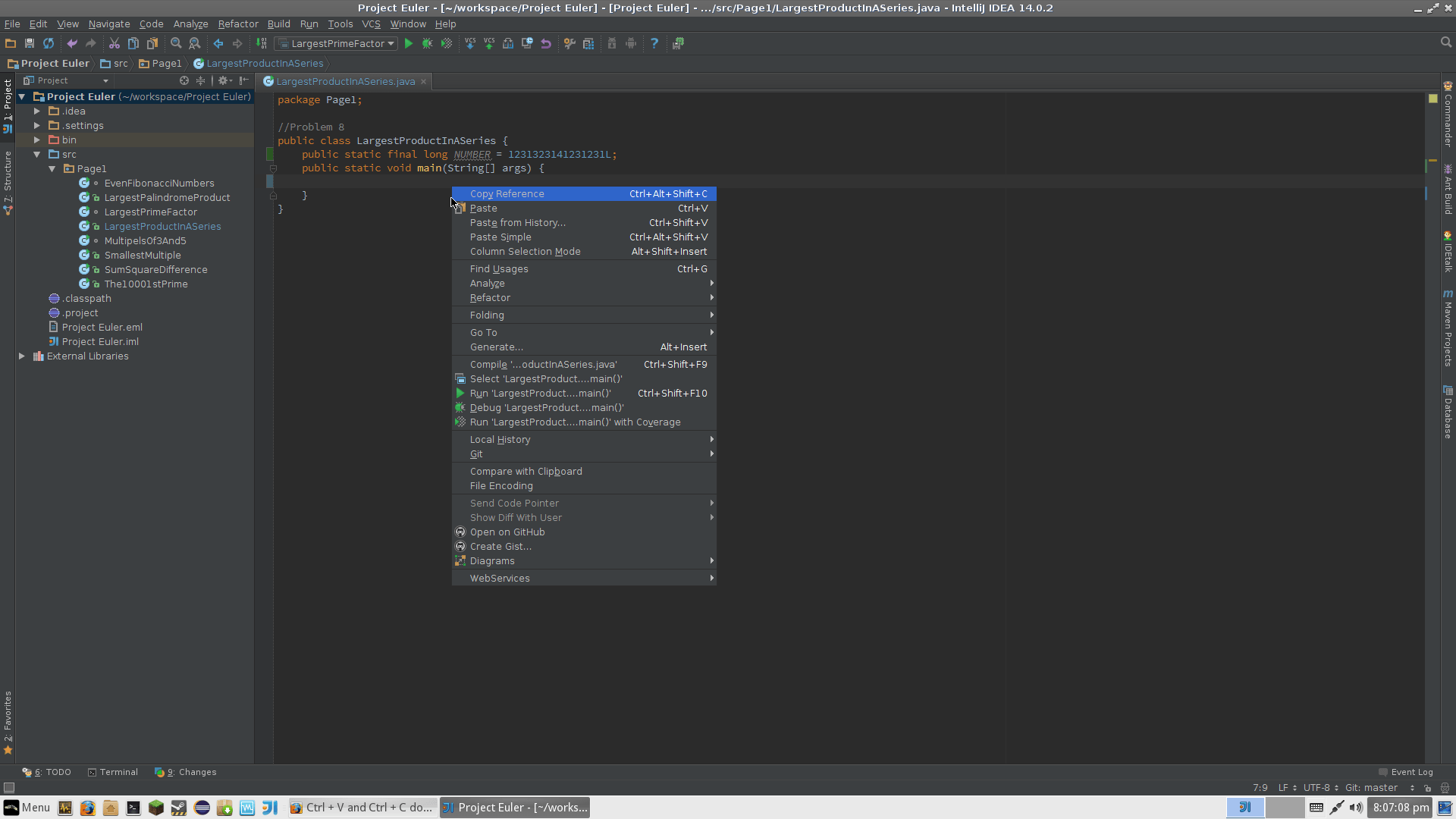The width and height of the screenshot is (1456, 819).
Task: Click the Run button in toolbar
Action: pos(407,43)
